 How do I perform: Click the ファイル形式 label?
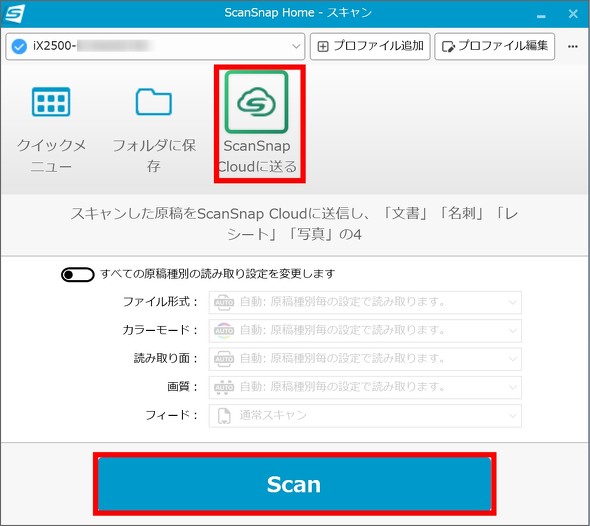160,302
